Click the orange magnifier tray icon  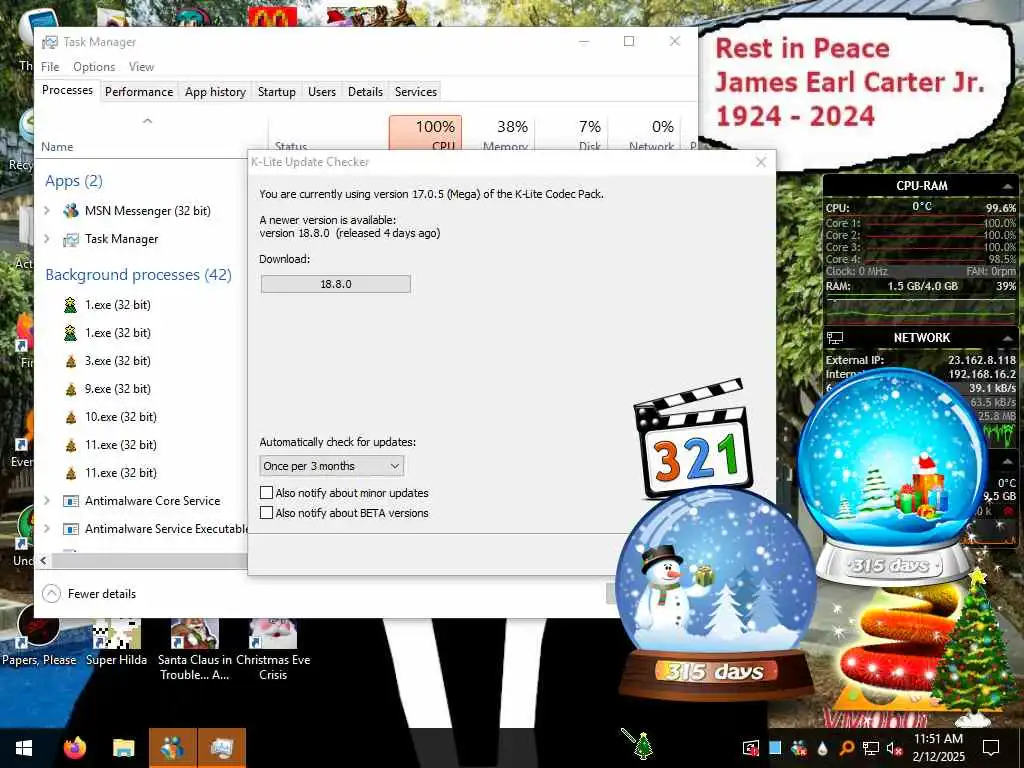click(846, 748)
